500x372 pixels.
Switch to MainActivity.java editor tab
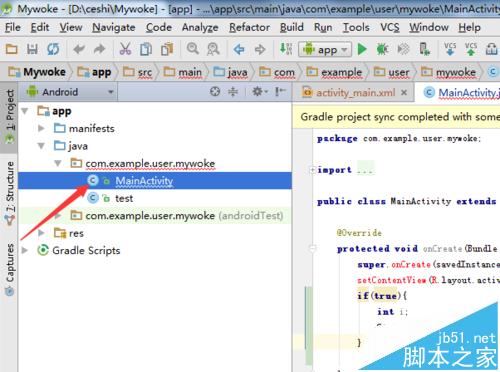pyautogui.click(x=462, y=92)
